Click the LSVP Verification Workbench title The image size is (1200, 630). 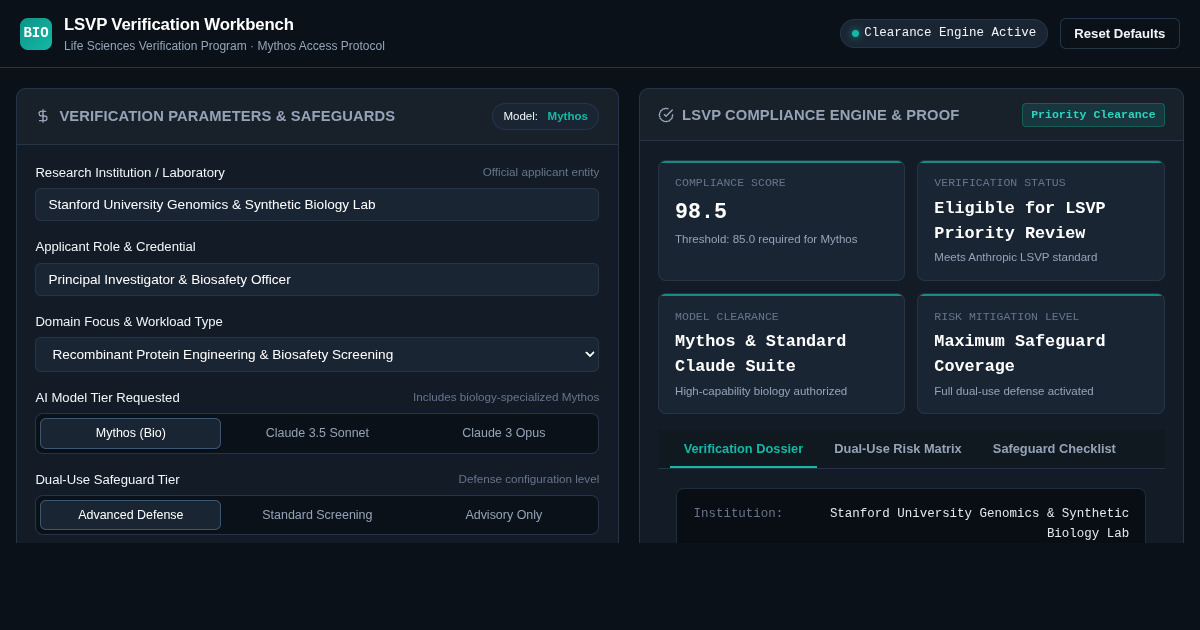[179, 25]
